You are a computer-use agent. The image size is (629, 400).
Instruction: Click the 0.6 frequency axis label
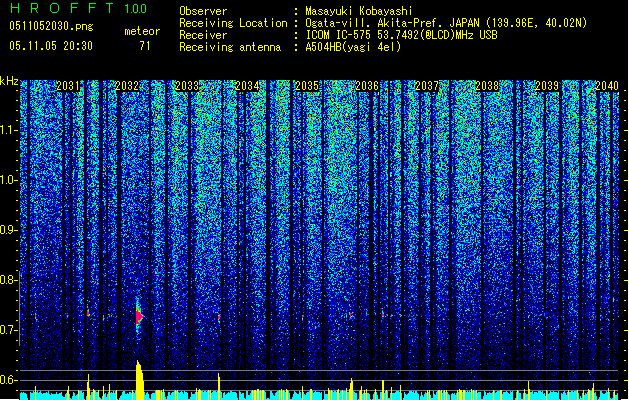point(8,380)
